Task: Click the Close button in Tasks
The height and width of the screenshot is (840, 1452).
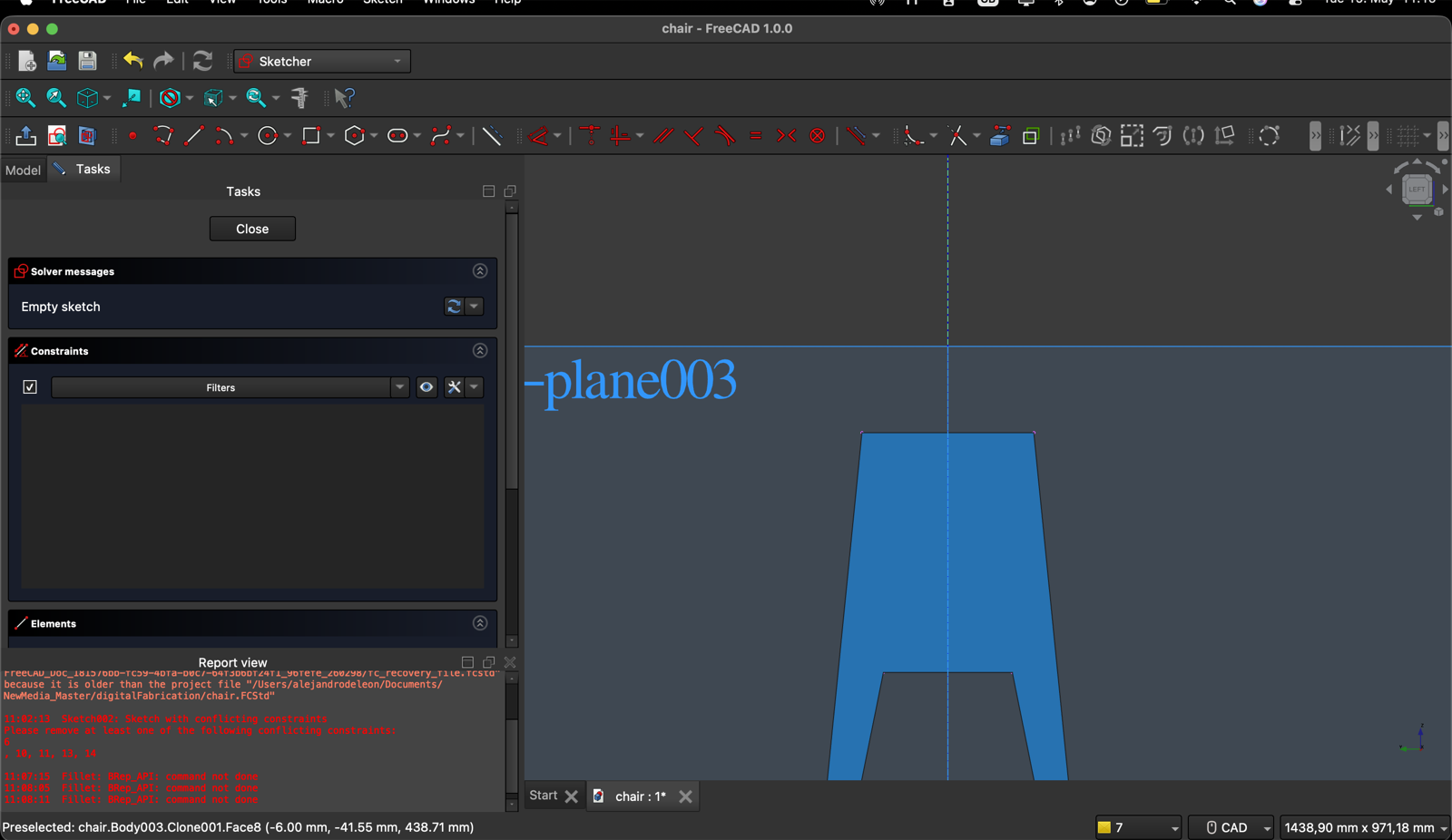Action: (252, 229)
